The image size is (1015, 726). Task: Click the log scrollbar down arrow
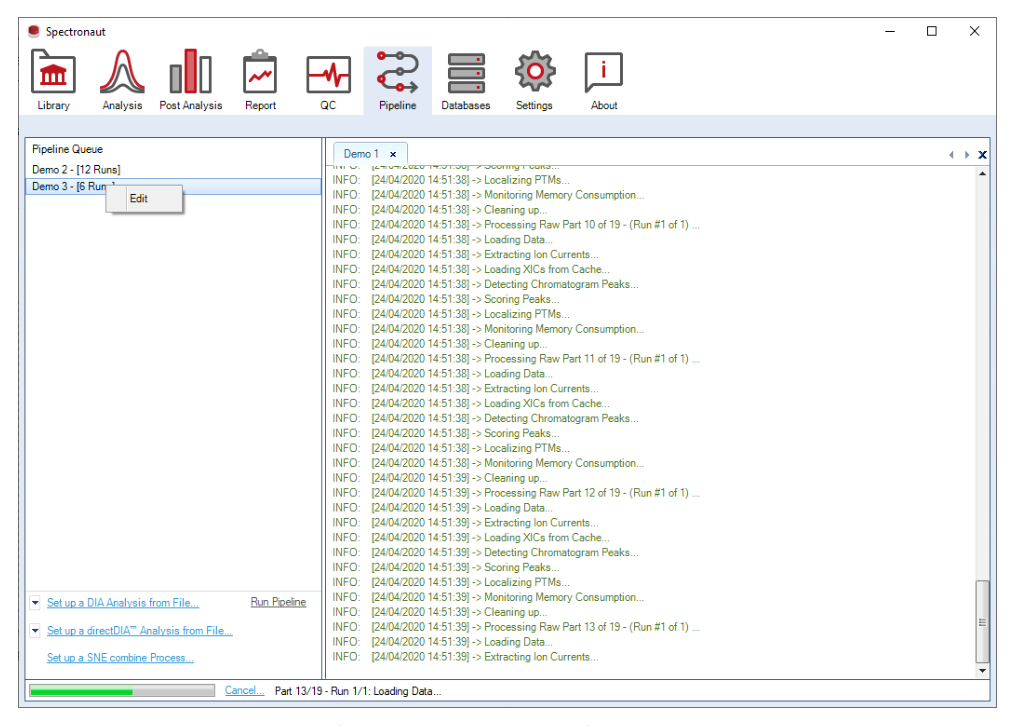click(x=983, y=670)
